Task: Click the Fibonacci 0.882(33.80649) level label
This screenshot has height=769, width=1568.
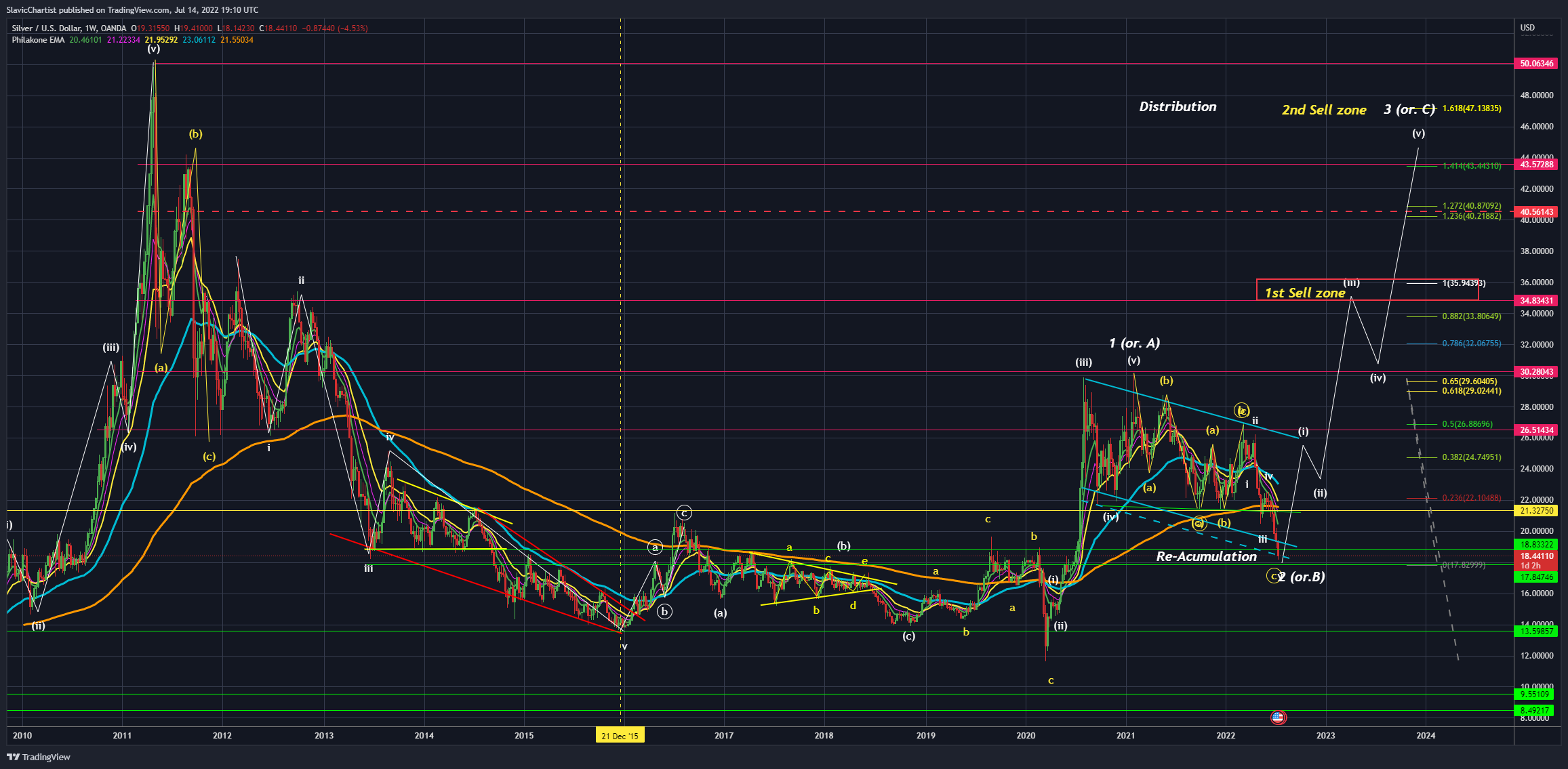Action: click(1472, 316)
